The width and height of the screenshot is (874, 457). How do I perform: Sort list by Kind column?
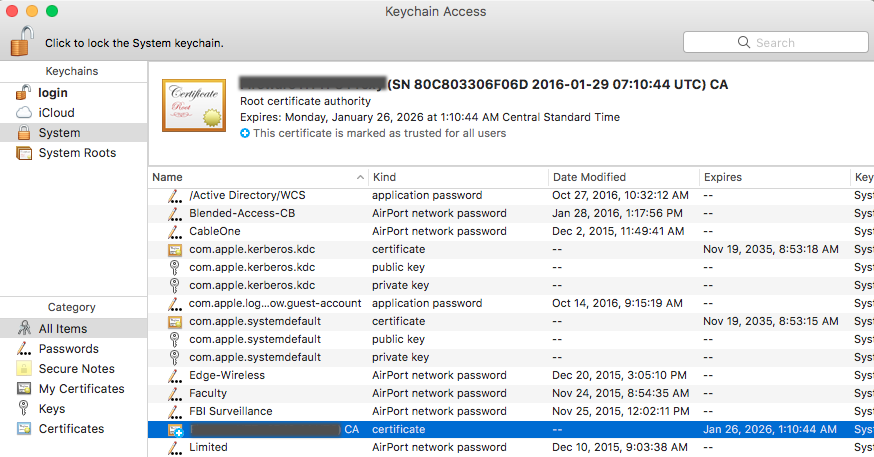click(458, 177)
